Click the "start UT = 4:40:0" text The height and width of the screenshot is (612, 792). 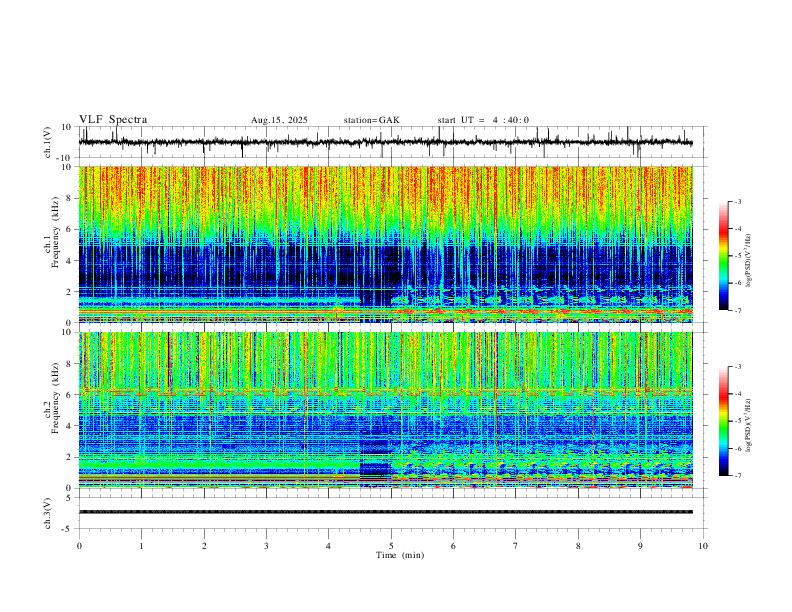tap(483, 120)
